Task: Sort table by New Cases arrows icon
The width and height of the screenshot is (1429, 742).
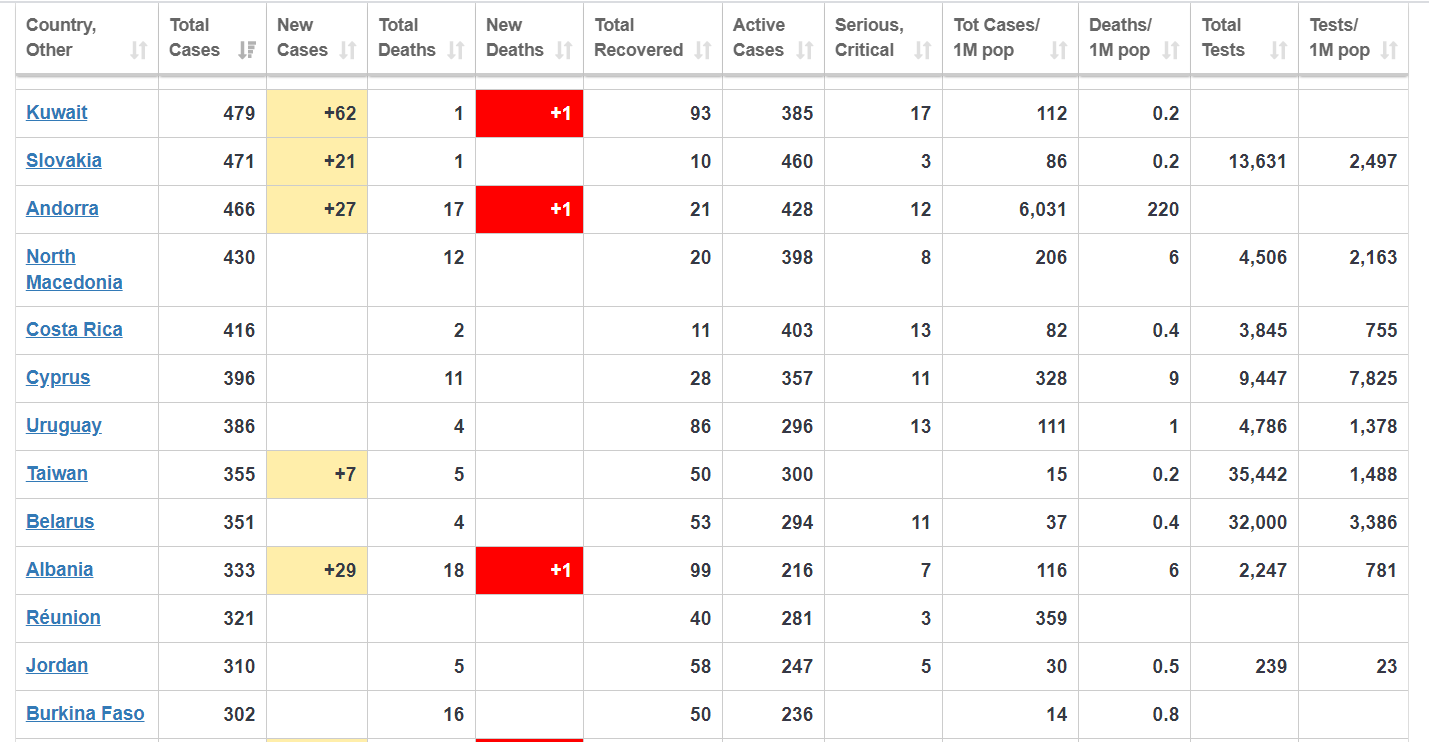Action: point(348,50)
